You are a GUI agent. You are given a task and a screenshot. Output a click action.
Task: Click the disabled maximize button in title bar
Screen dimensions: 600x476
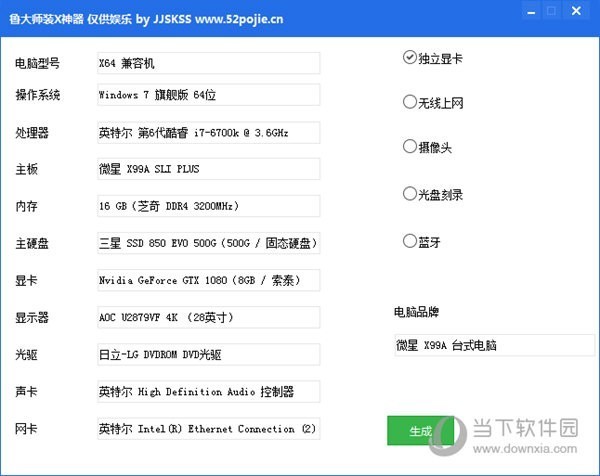(551, 11)
